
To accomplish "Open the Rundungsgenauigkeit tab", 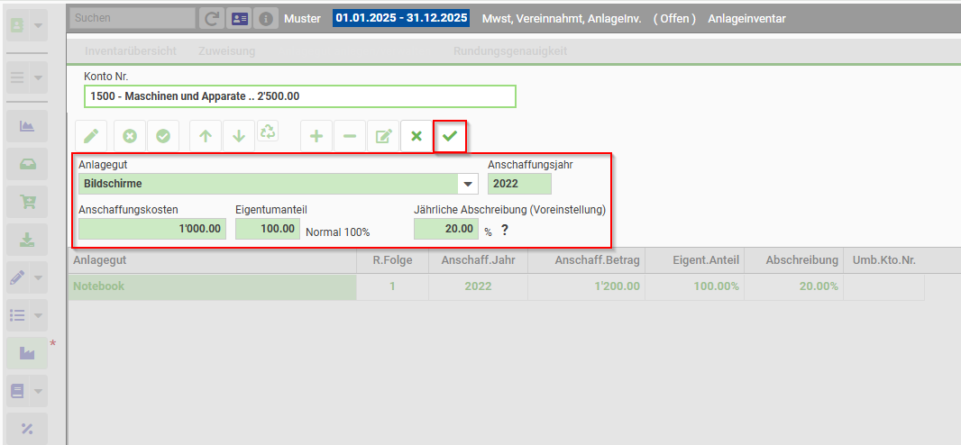I will click(510, 51).
